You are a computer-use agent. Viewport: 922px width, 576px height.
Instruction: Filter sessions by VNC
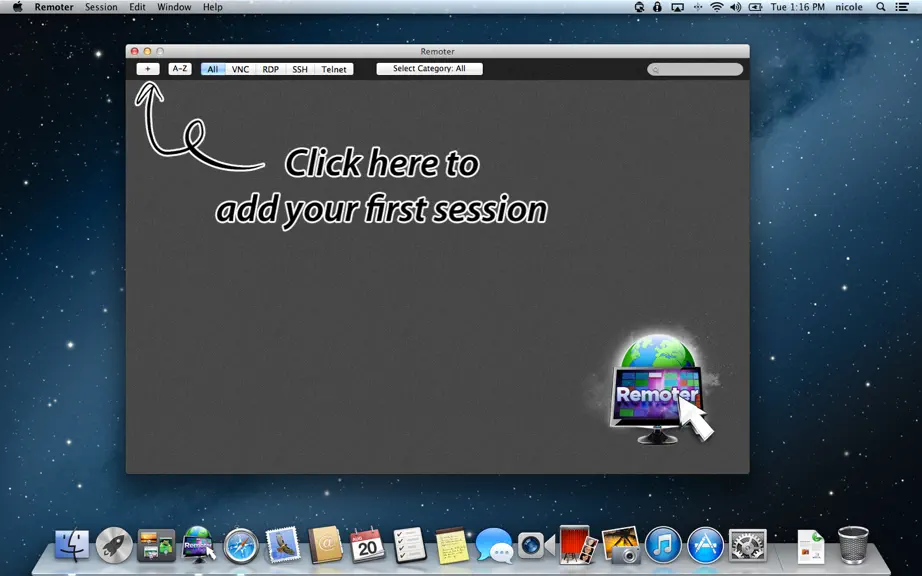(x=240, y=69)
